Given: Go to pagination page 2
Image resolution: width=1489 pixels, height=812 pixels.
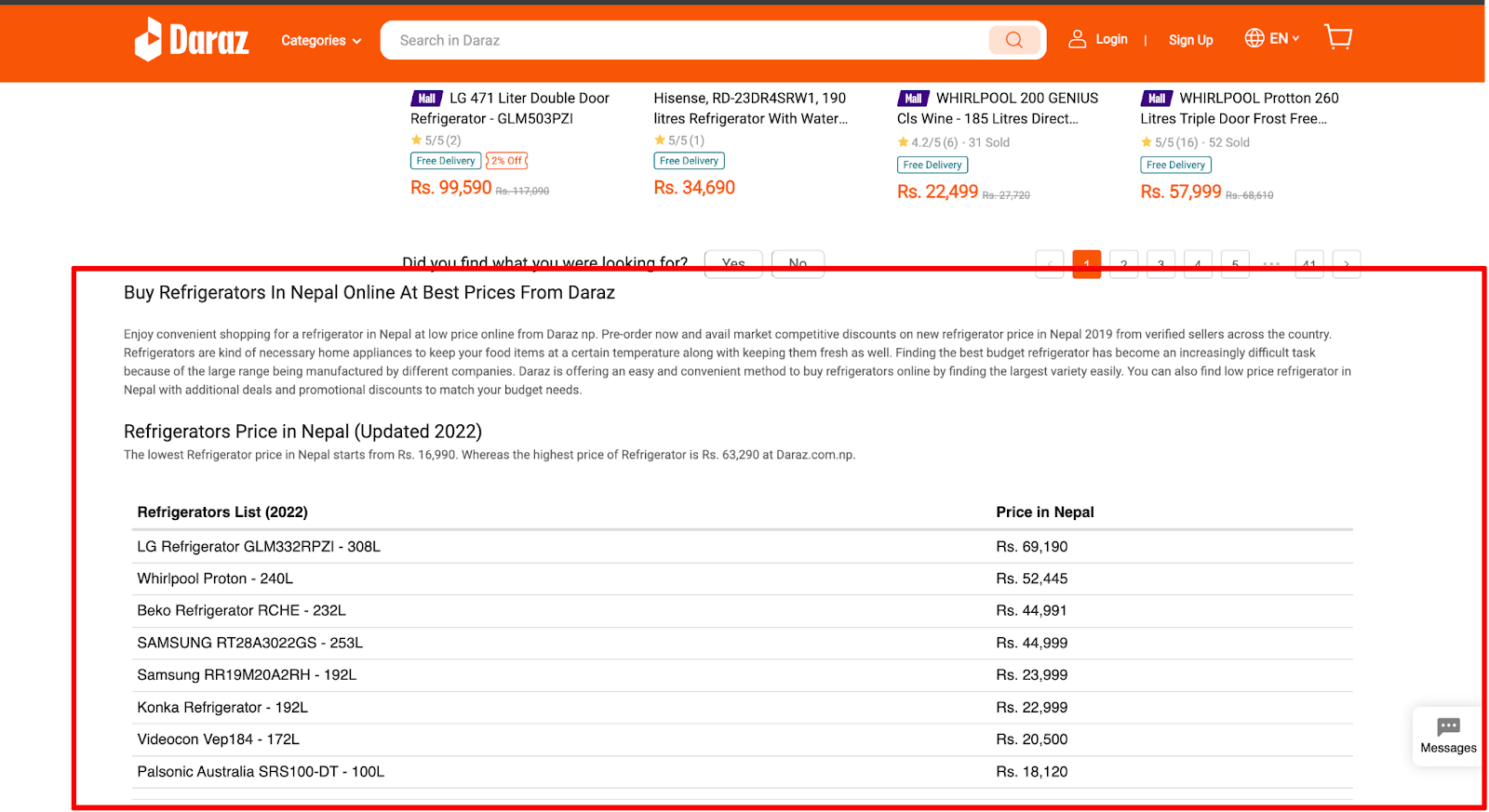Looking at the screenshot, I should 1124,264.
